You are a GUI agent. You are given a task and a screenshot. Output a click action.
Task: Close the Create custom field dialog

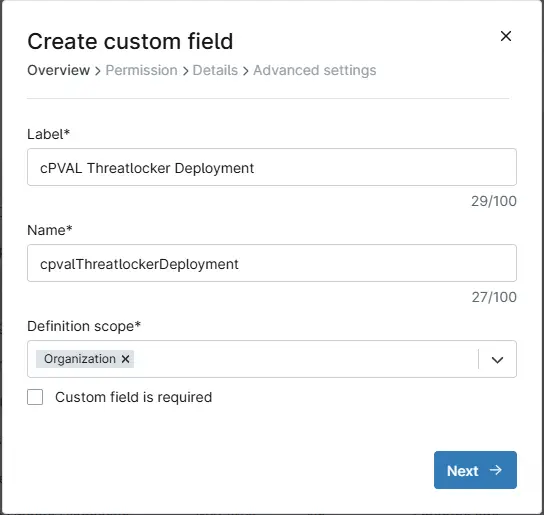coord(505,36)
